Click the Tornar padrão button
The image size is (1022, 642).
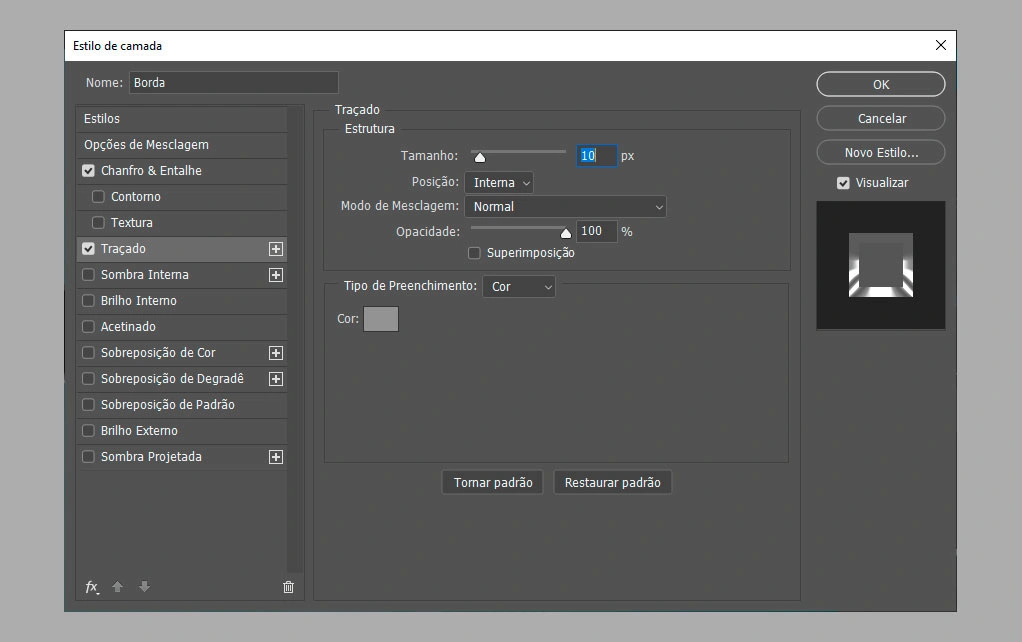coord(493,482)
